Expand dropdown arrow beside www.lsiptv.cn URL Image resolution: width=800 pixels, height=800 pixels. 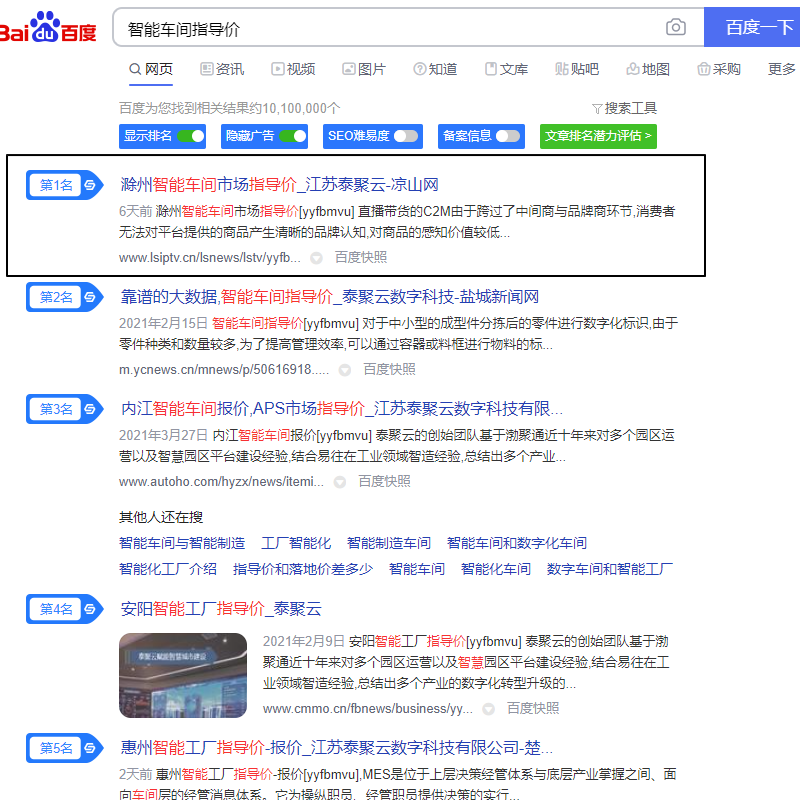316,258
